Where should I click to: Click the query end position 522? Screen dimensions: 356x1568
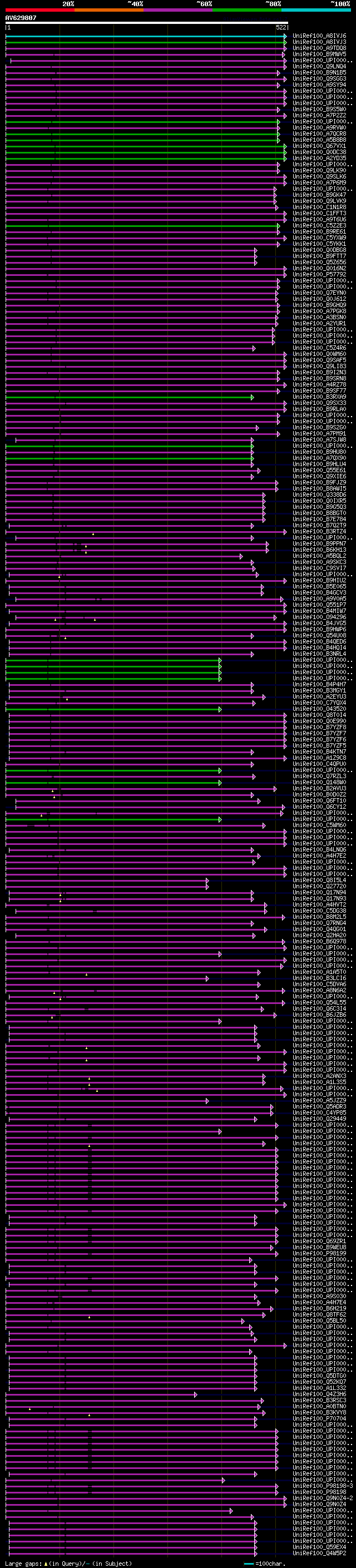pyautogui.click(x=281, y=27)
